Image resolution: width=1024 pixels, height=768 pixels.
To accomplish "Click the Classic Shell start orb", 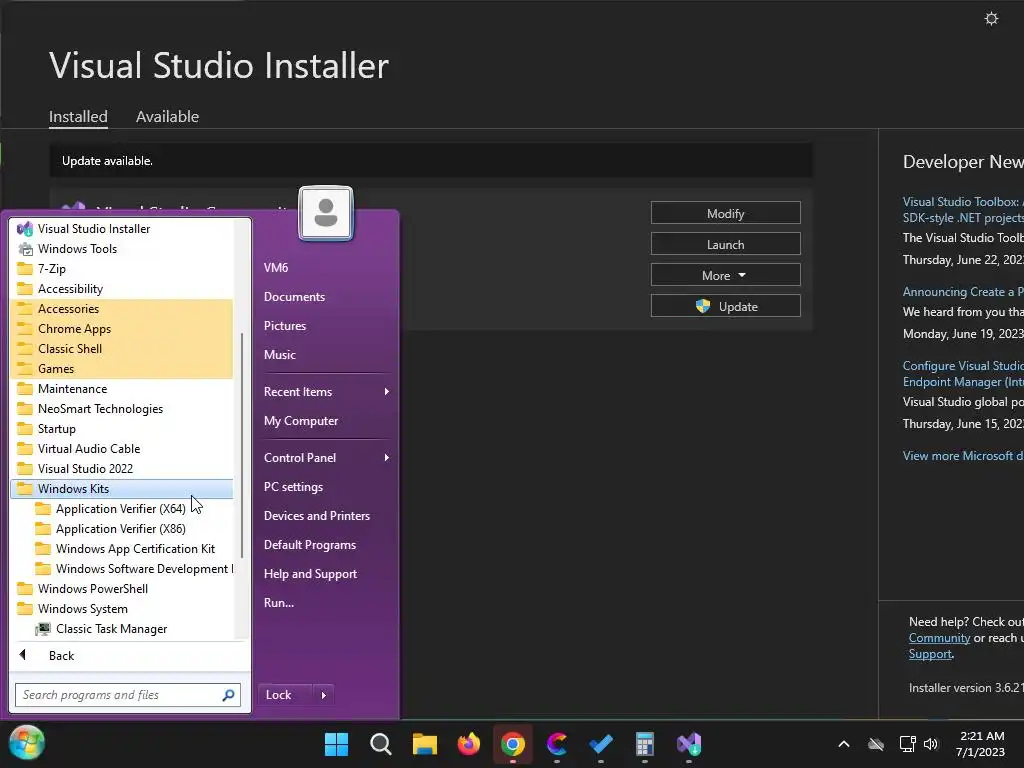I will point(27,743).
